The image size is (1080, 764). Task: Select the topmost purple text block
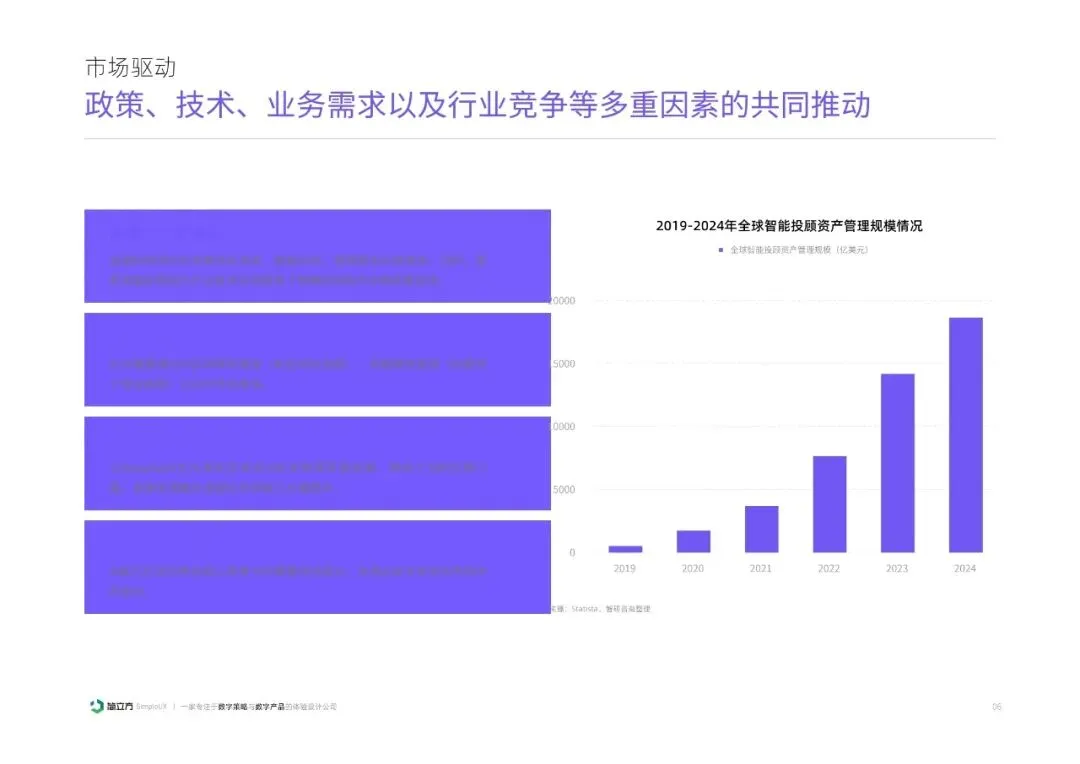point(318,256)
